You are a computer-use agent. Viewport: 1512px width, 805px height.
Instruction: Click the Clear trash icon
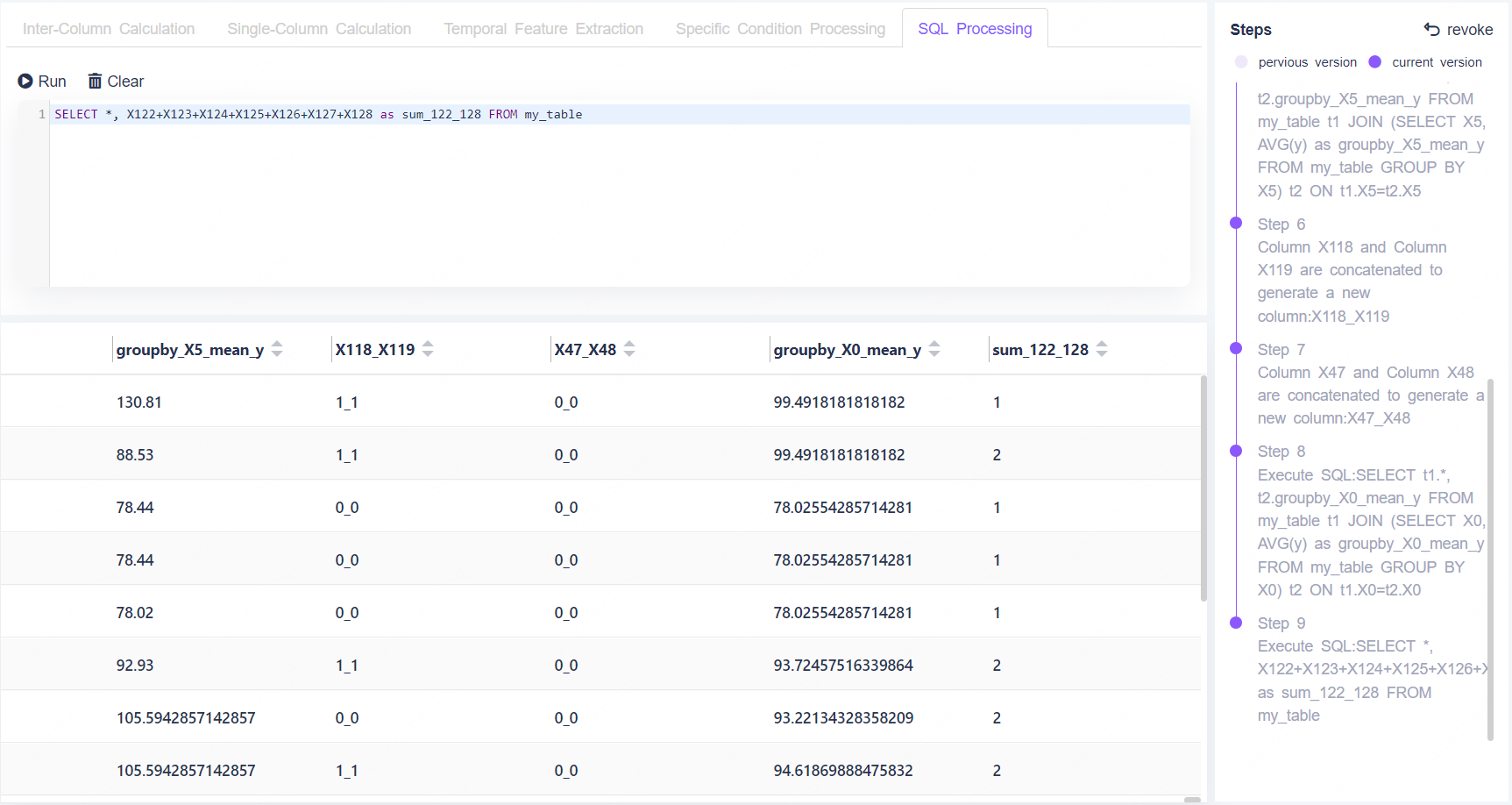pyautogui.click(x=95, y=81)
